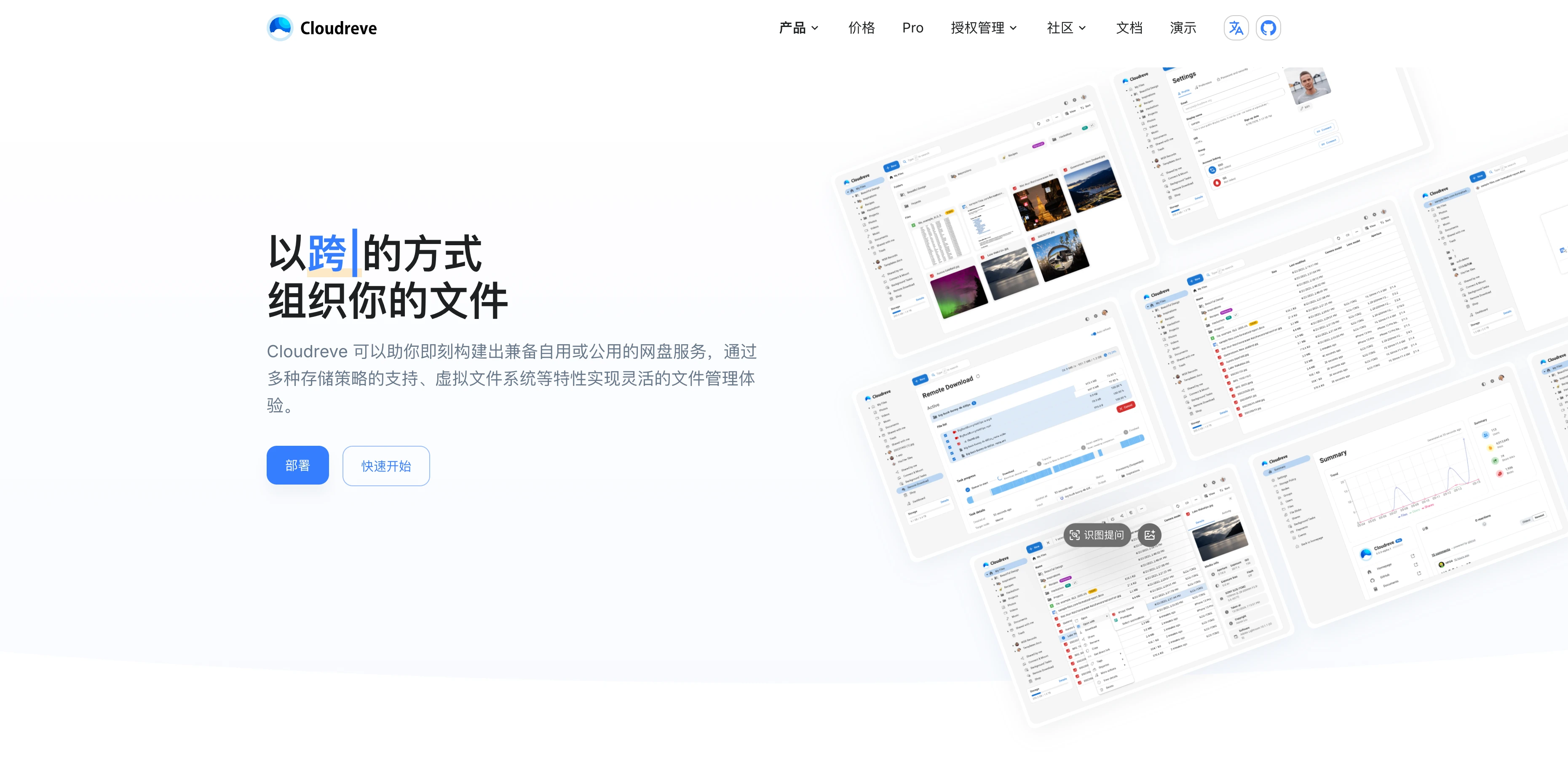Click the 识图提问 image search overlay

(1097, 535)
